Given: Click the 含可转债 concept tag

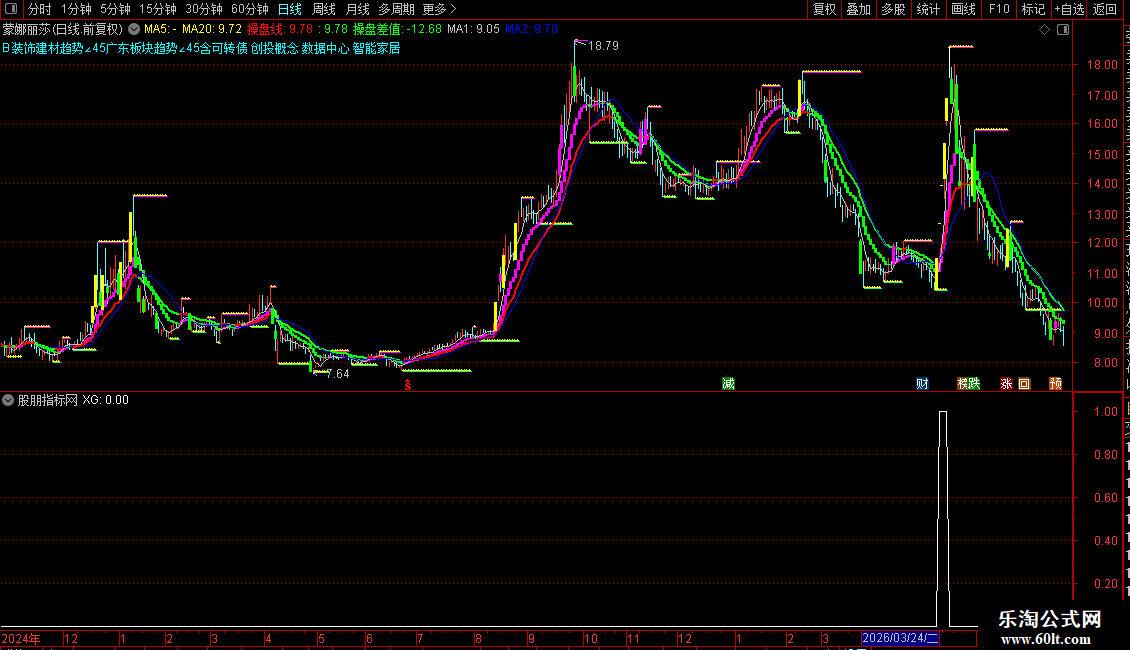Looking at the screenshot, I should pos(224,48).
